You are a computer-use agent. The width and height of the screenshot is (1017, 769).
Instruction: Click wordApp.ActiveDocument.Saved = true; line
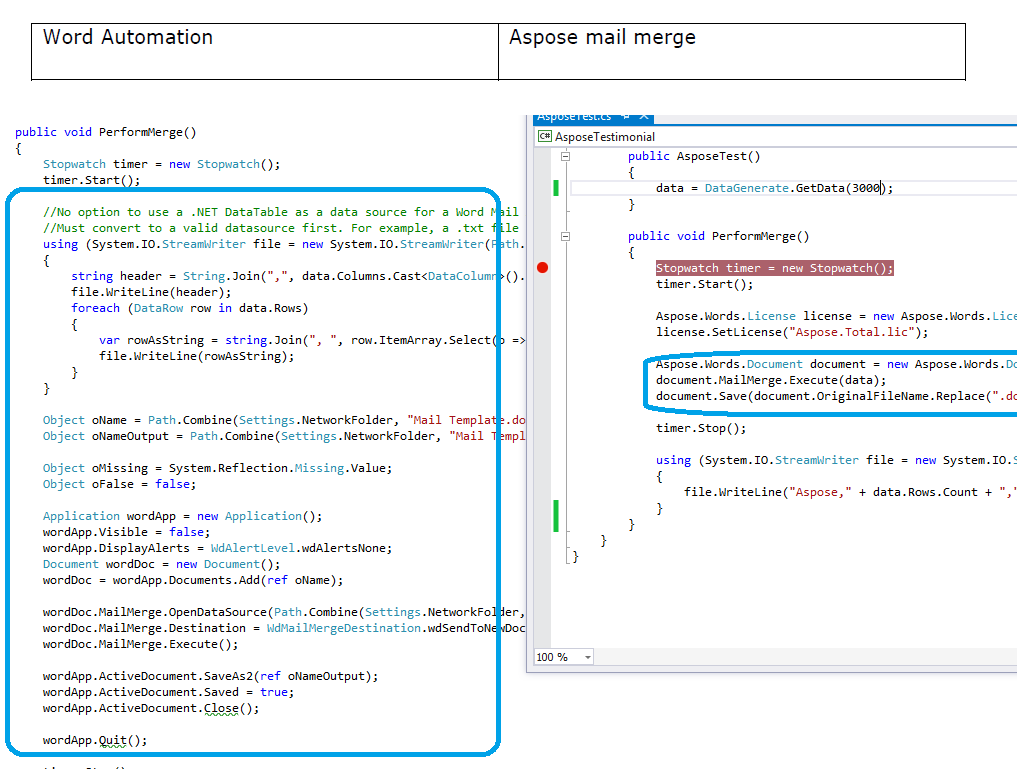[169, 692]
